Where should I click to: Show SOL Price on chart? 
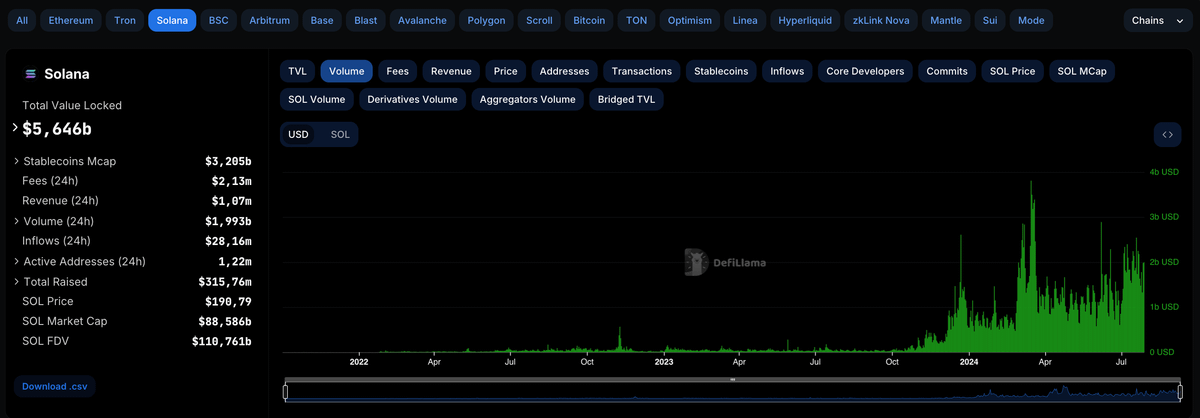pos(1013,71)
